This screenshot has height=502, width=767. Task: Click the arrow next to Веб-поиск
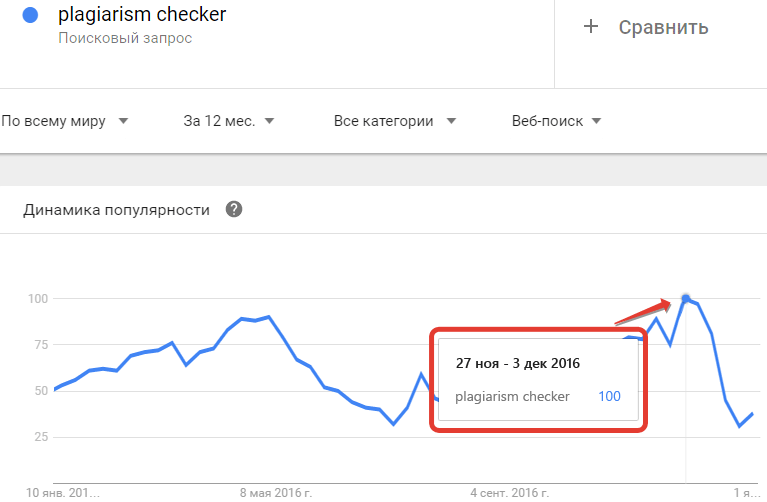click(596, 121)
